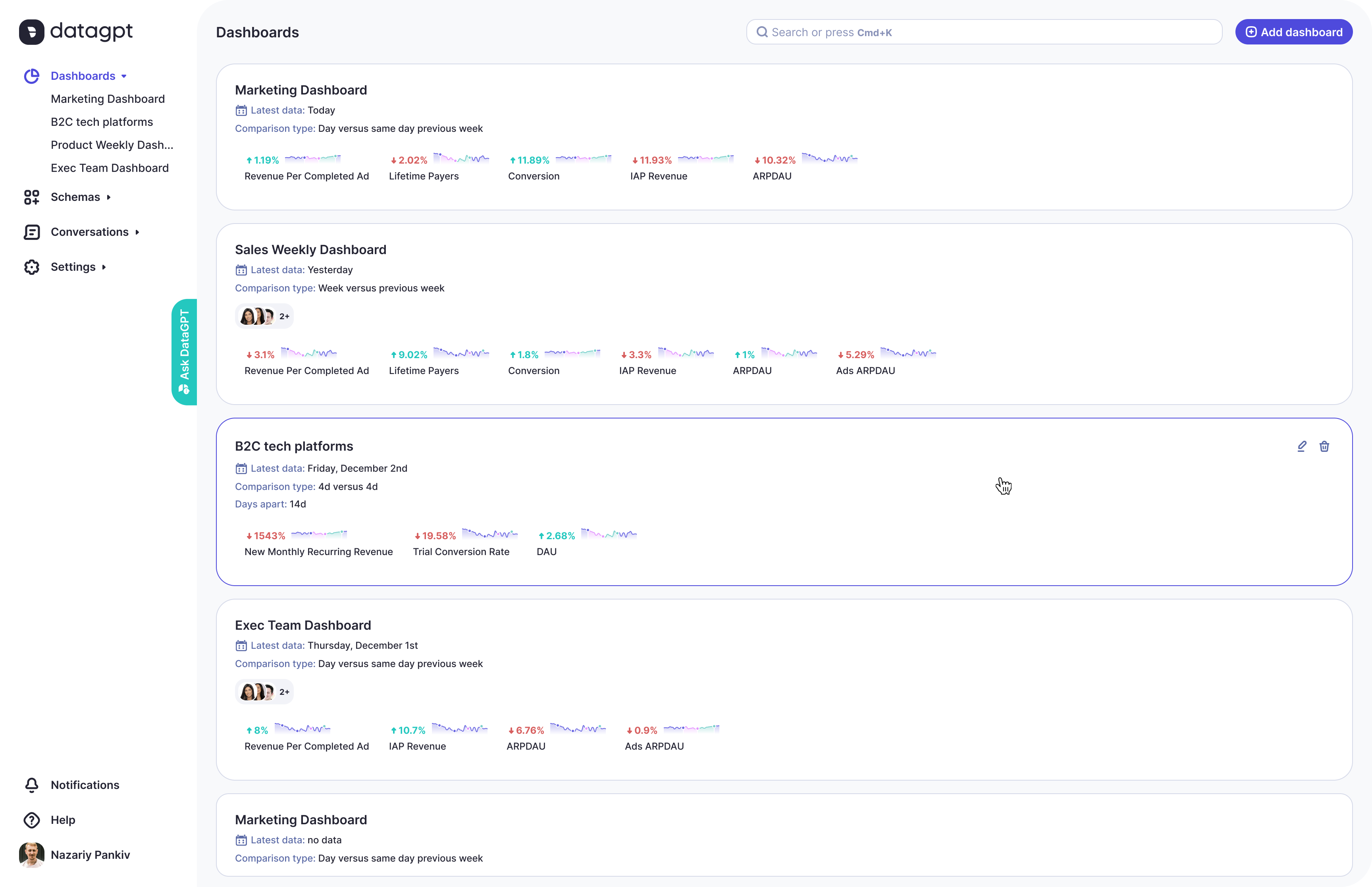Image resolution: width=1372 pixels, height=887 pixels.
Task: Click the Add dashboard button
Action: 1294,32
